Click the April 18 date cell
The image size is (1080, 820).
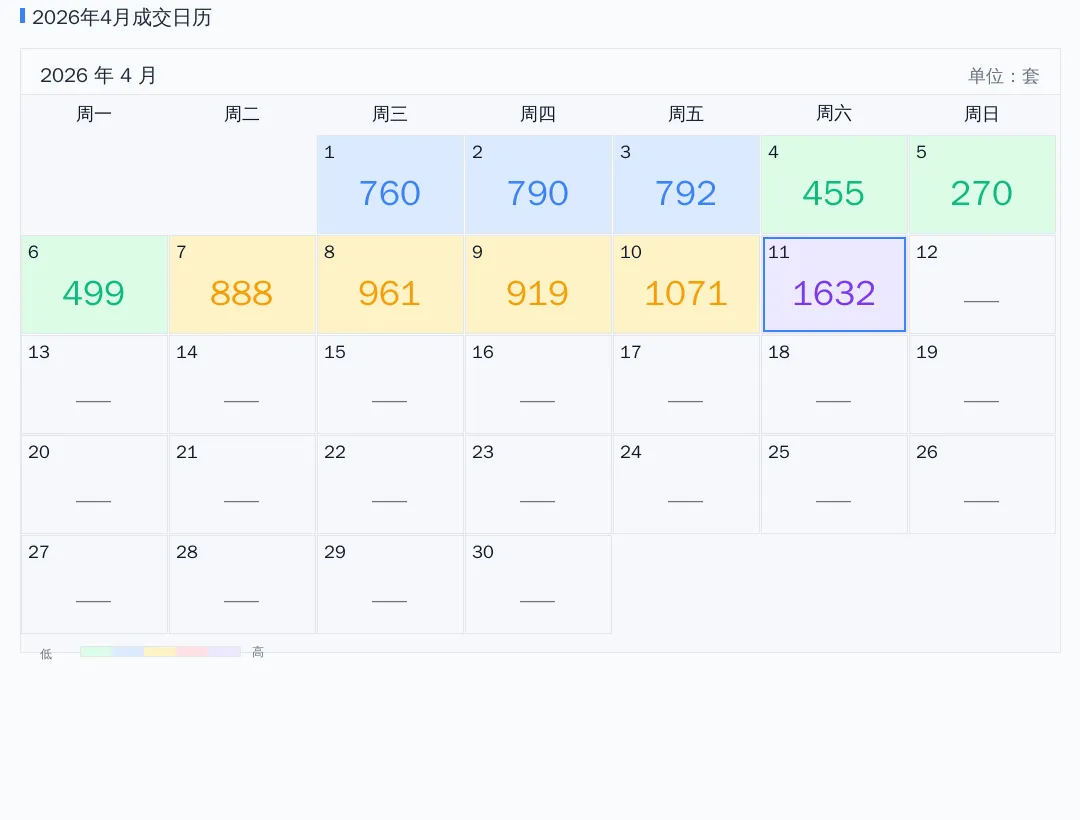[834, 384]
